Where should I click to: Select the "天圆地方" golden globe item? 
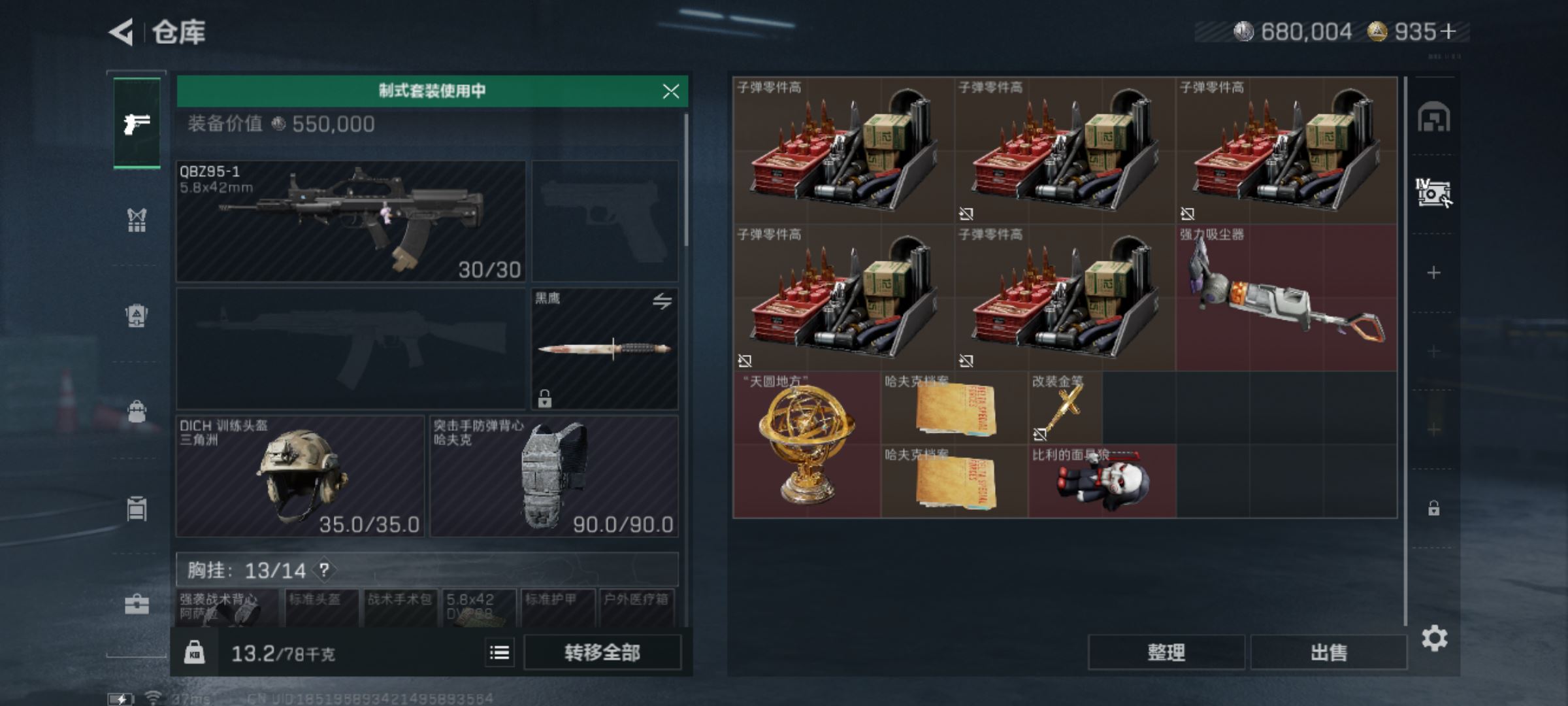(807, 445)
